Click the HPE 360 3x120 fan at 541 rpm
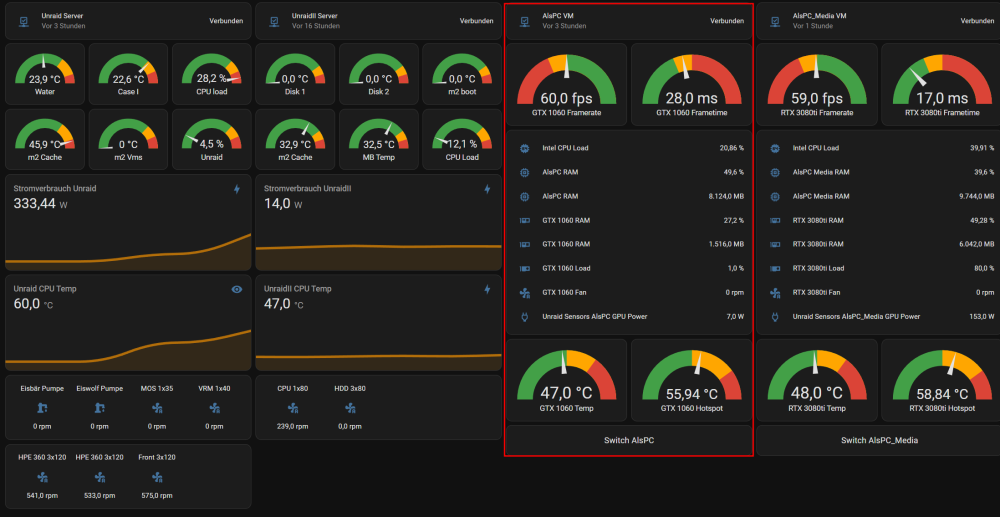Image resolution: width=1000 pixels, height=517 pixels. click(x=42, y=477)
